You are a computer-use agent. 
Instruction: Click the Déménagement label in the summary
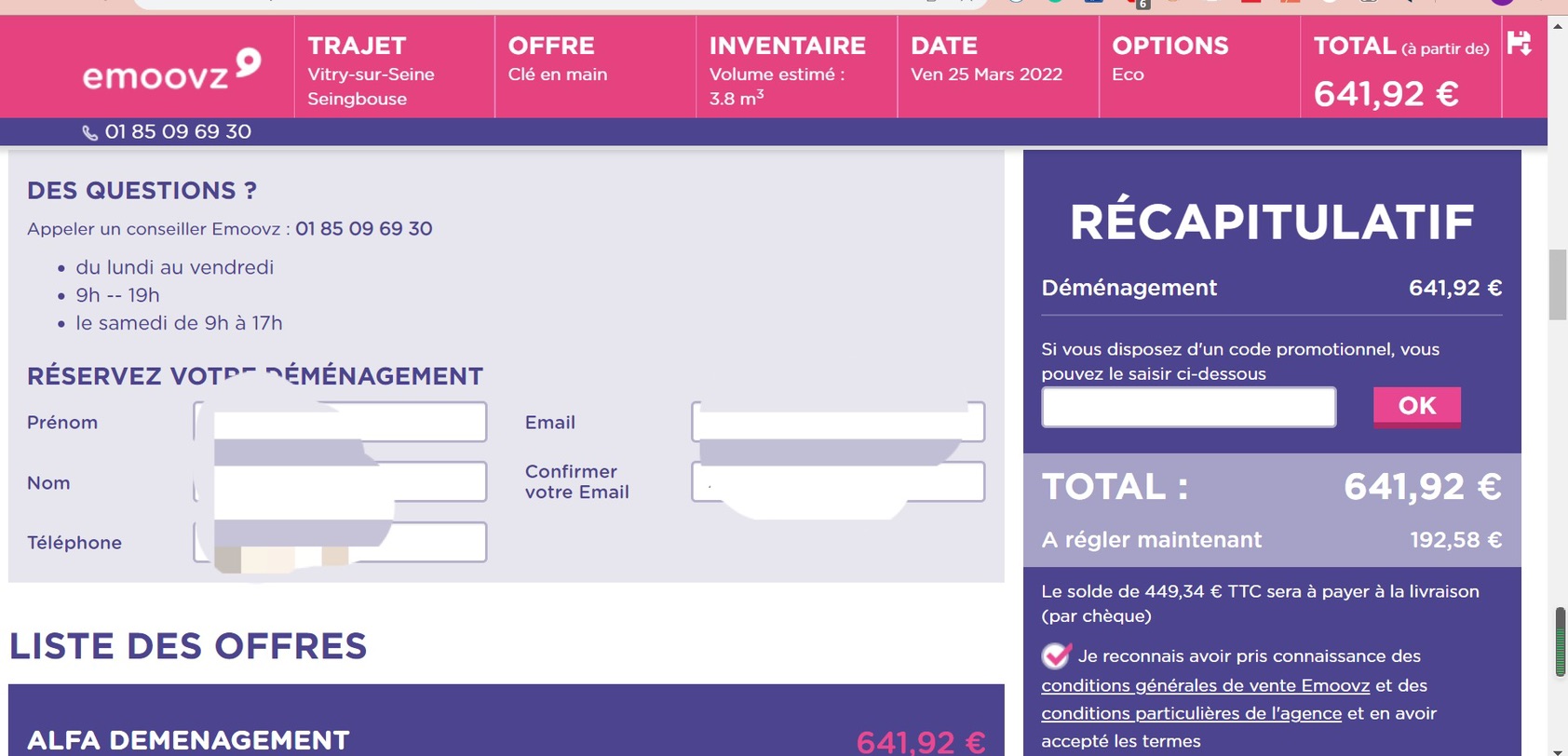1129,289
